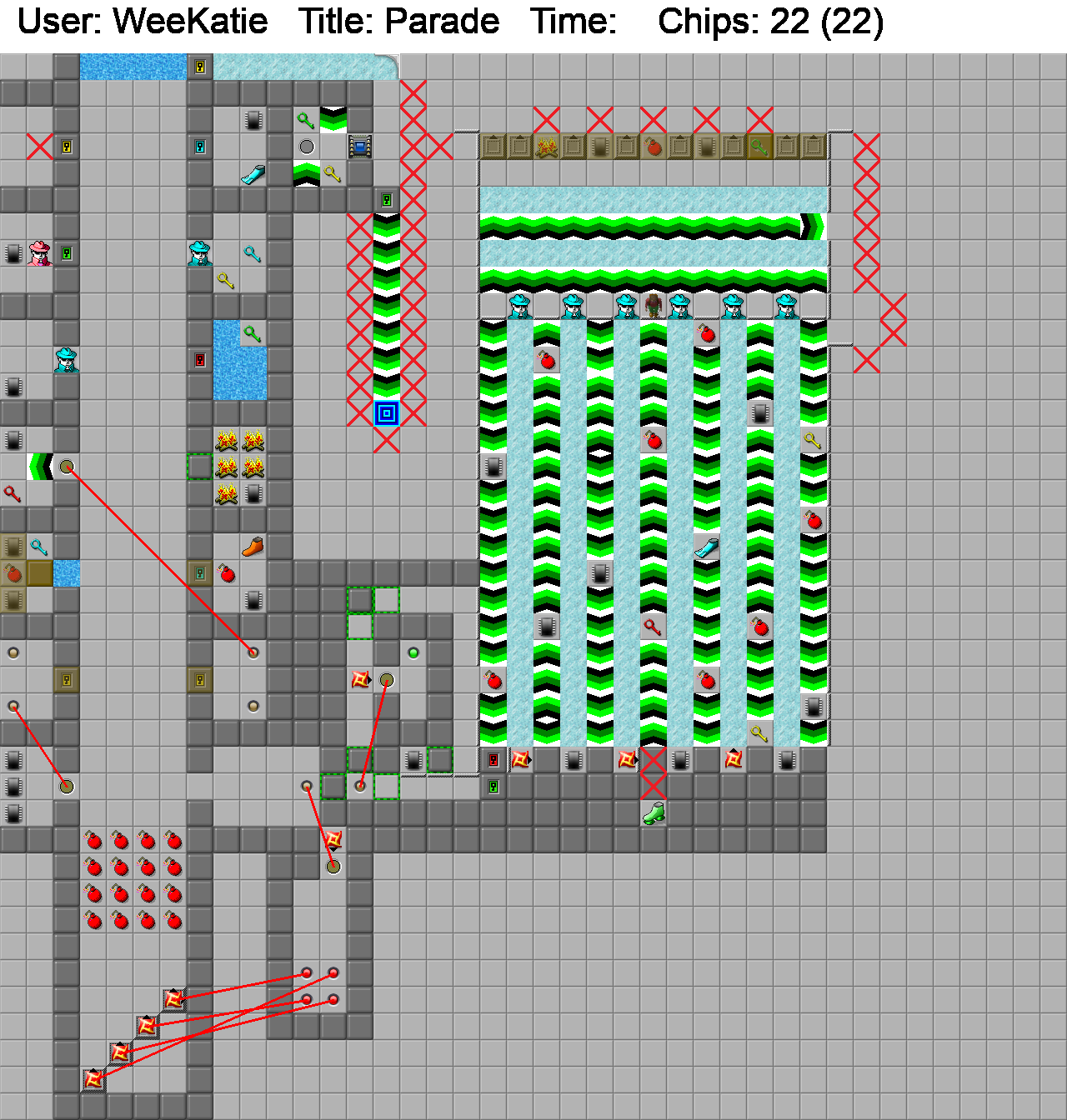
Task: Click the 'Time:' label
Action: (574, 22)
